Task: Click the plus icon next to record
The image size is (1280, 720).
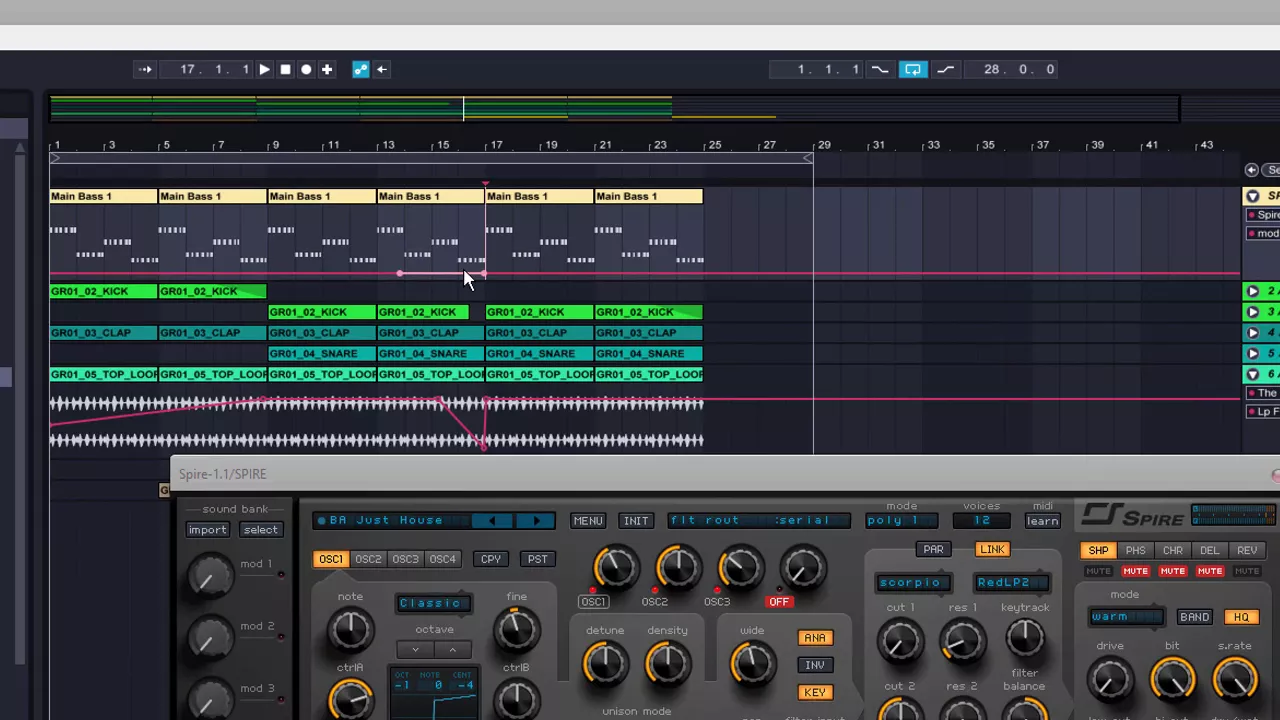Action: click(327, 69)
